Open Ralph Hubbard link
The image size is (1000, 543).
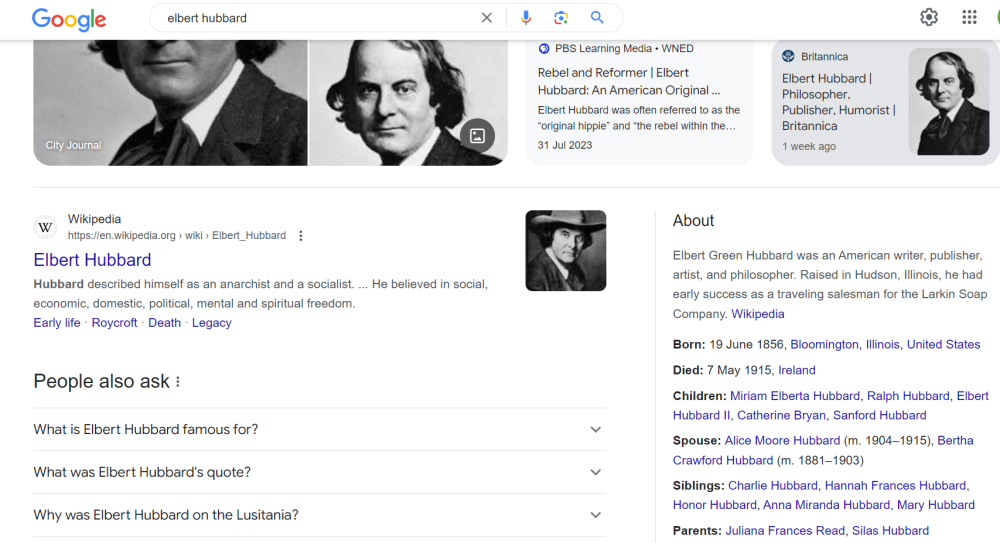(x=908, y=396)
